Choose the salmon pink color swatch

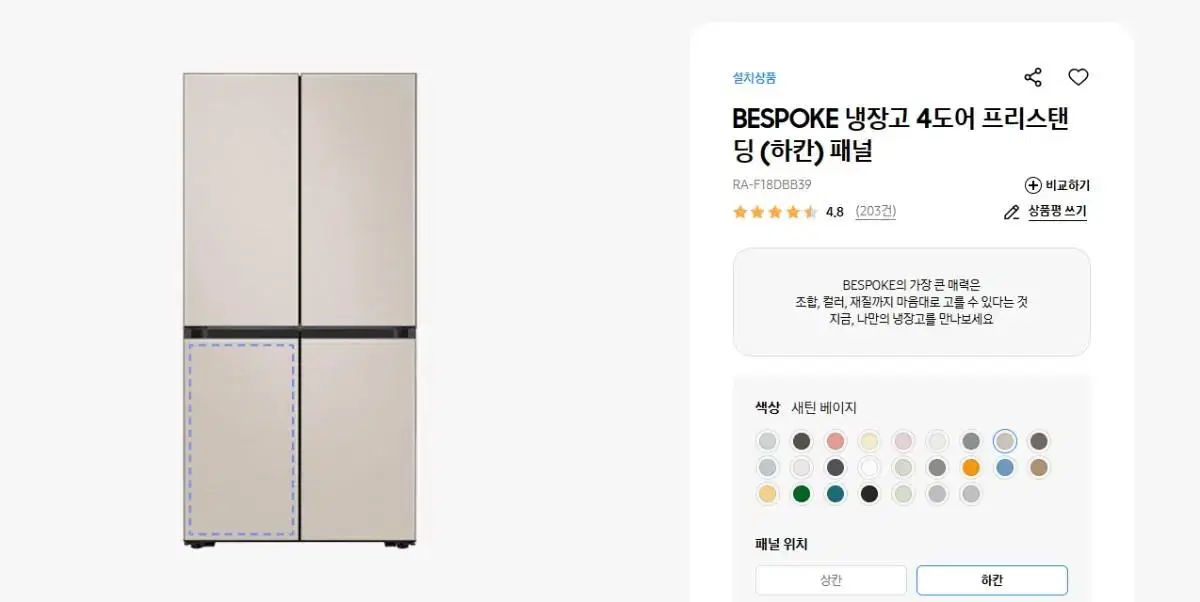pyautogui.click(x=835, y=441)
